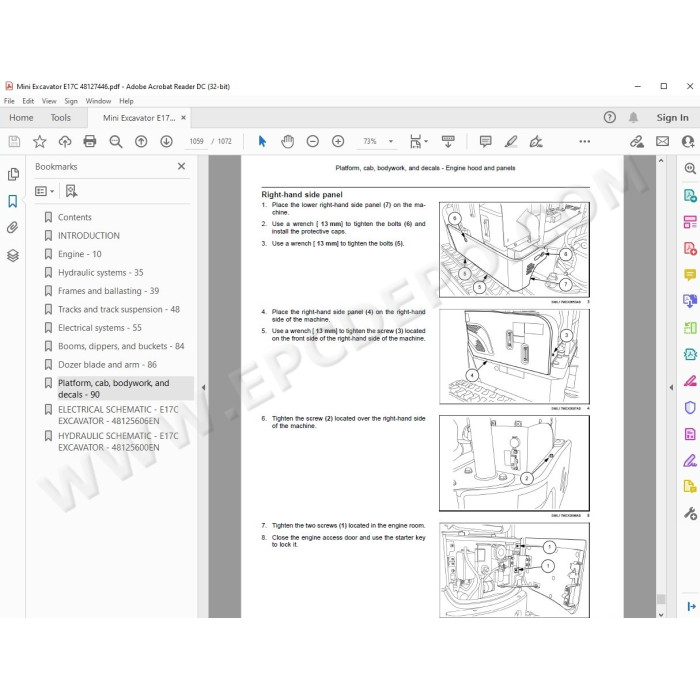Toggle the Bookmarks panel icon
The image size is (700, 700).
pyautogui.click(x=13, y=201)
